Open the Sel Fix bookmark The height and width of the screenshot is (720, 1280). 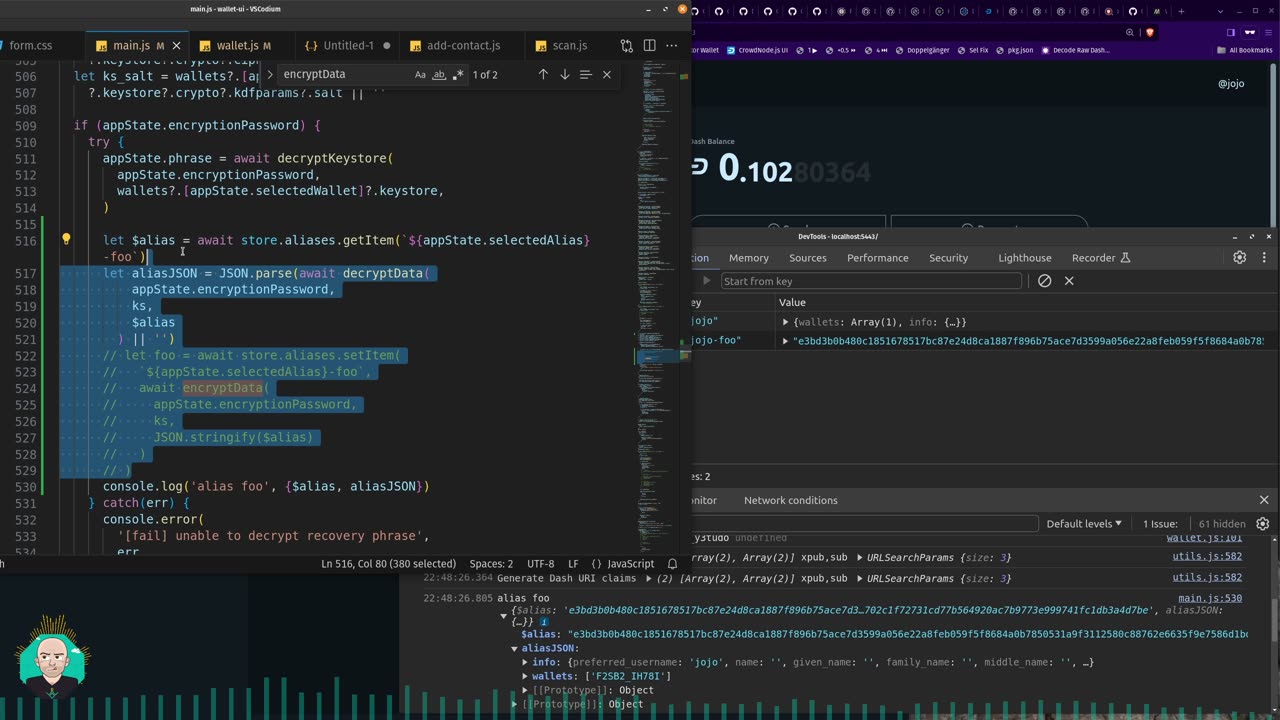[x=972, y=50]
